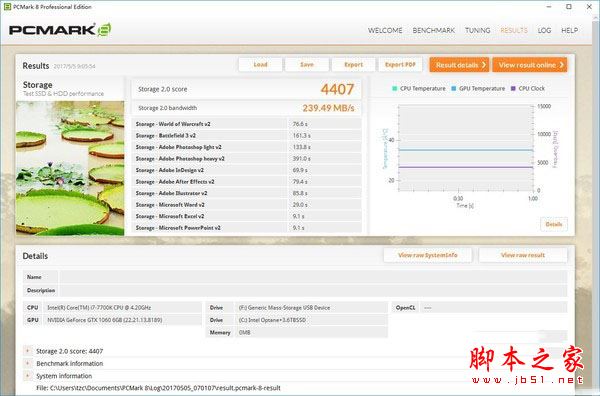Click the Load button

(x=260, y=65)
